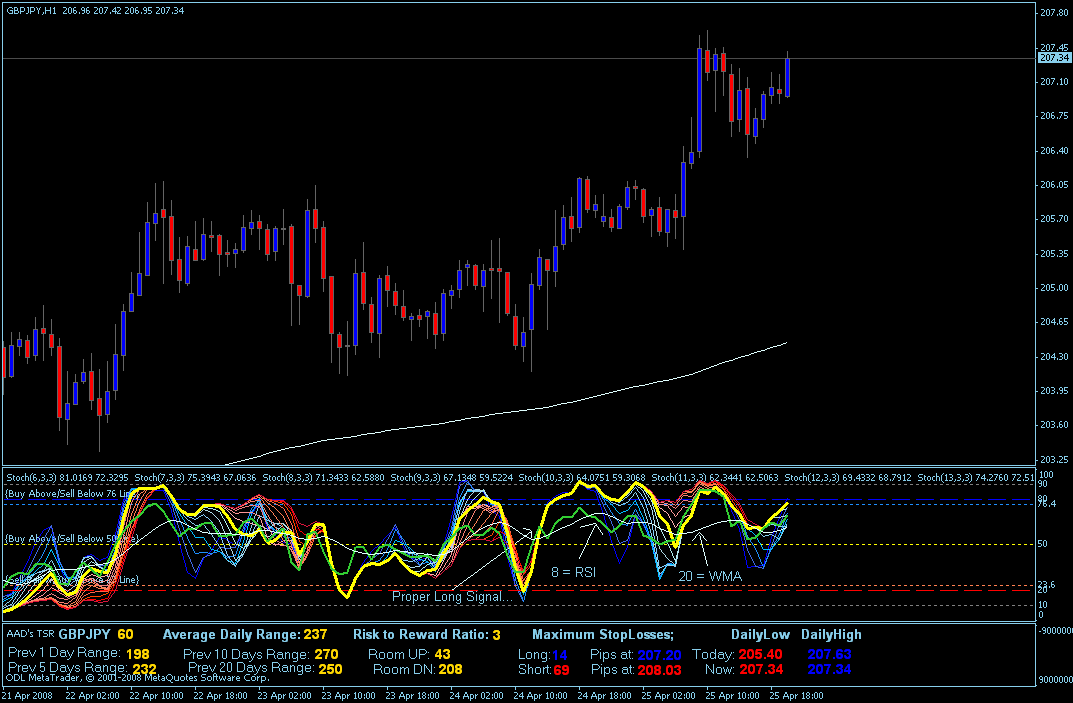Select the 'Room UP: 43' readout
The width and height of the screenshot is (1073, 703).
(x=409, y=654)
